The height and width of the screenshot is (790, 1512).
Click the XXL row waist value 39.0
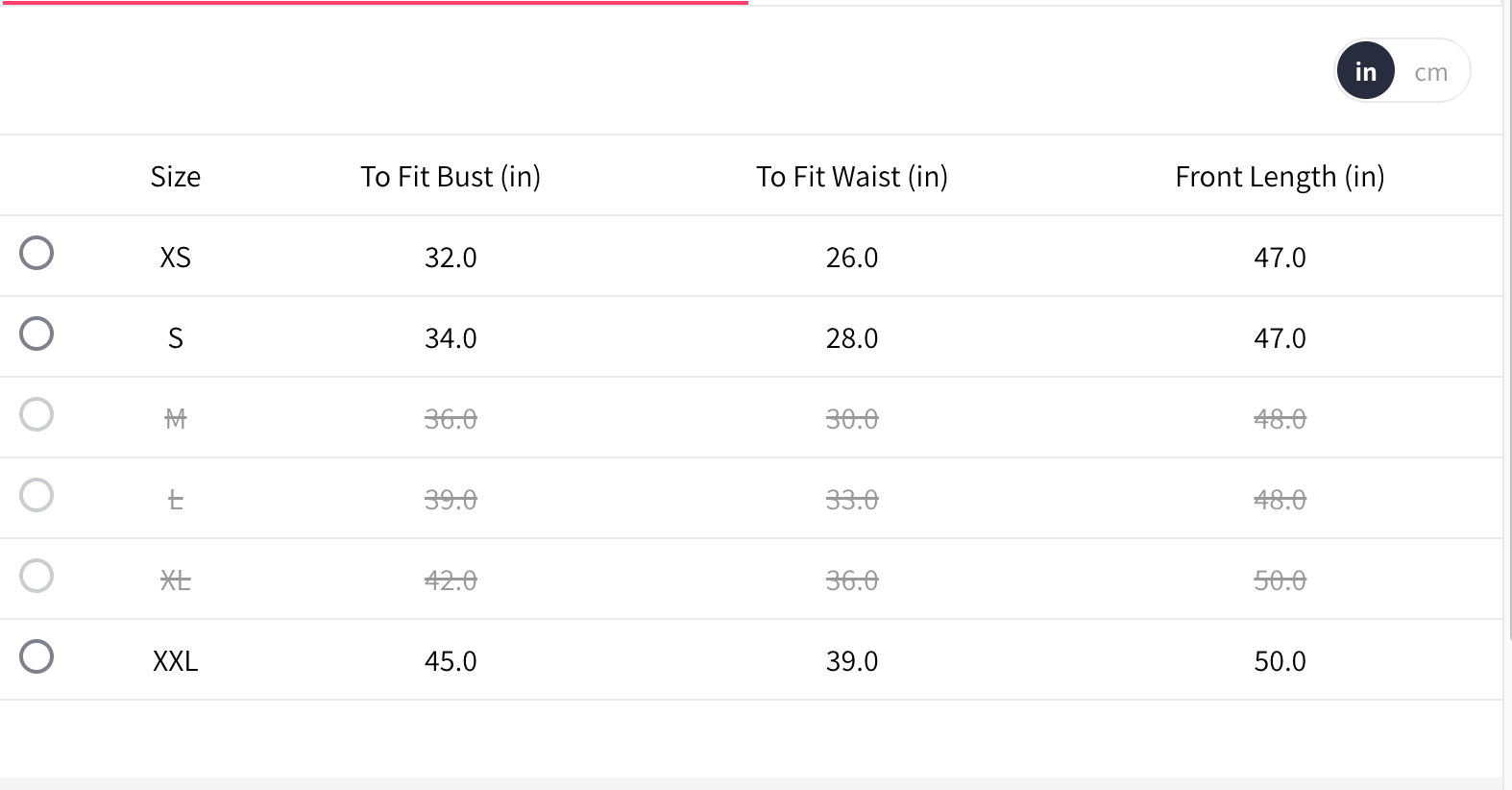(852, 661)
